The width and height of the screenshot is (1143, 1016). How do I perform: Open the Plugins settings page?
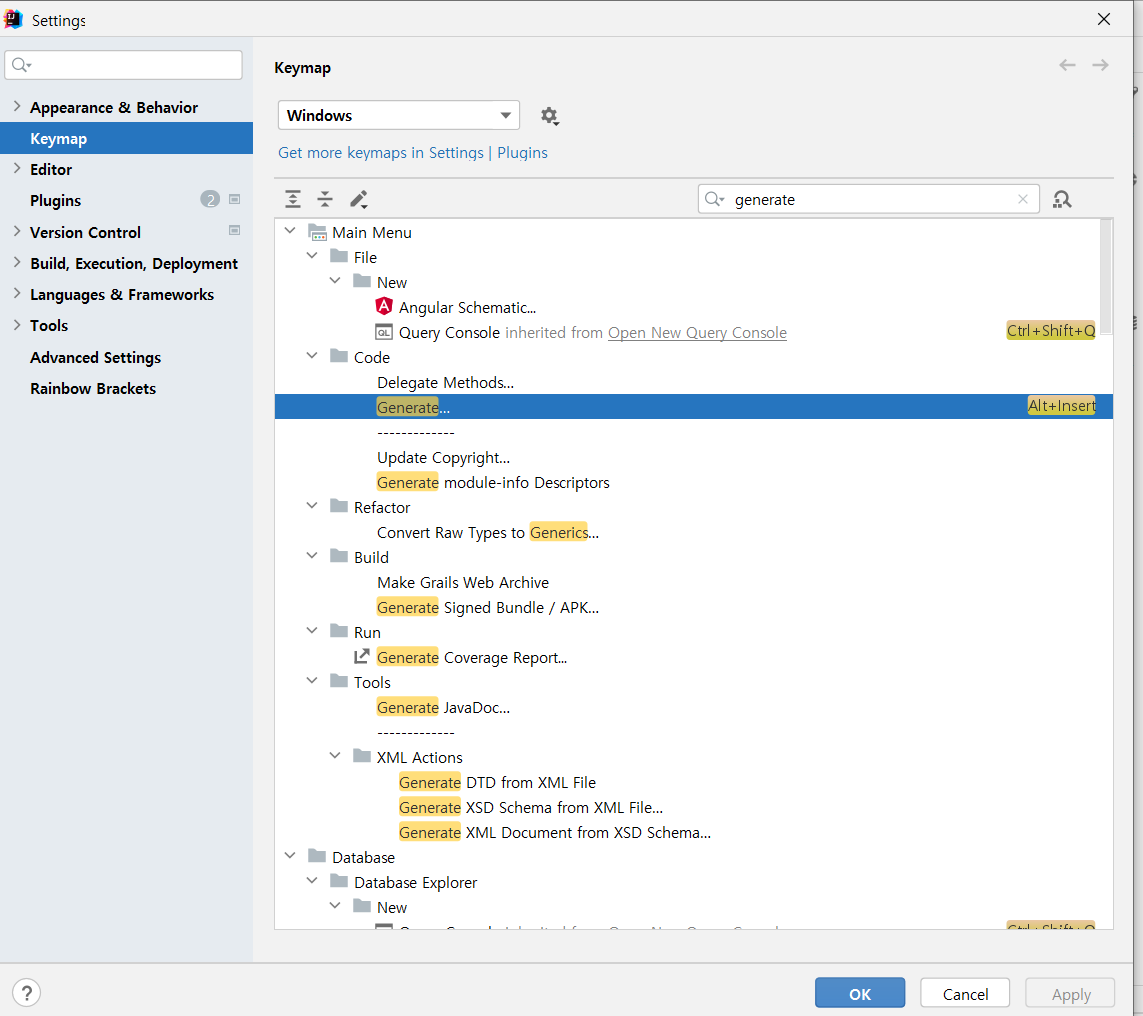click(55, 200)
